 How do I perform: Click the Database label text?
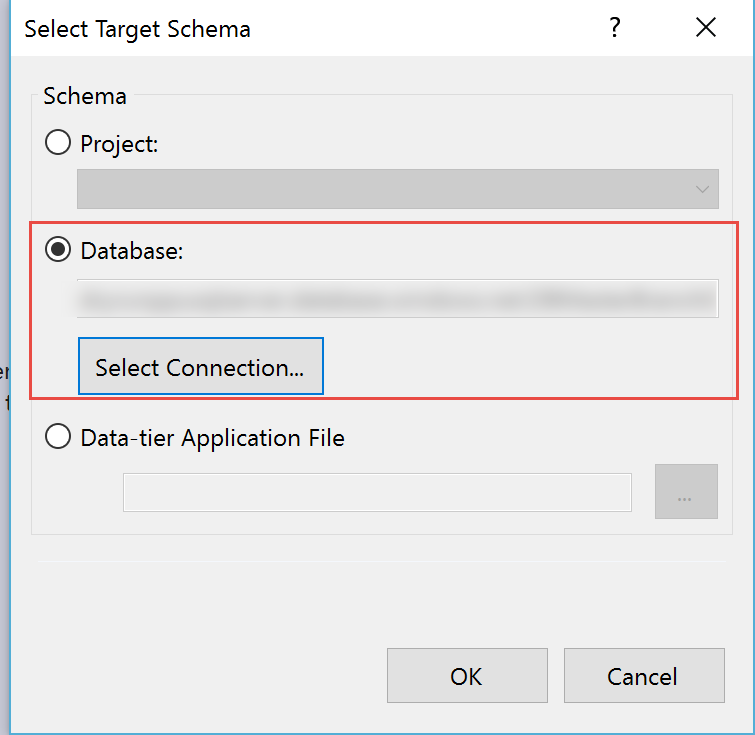(132, 251)
